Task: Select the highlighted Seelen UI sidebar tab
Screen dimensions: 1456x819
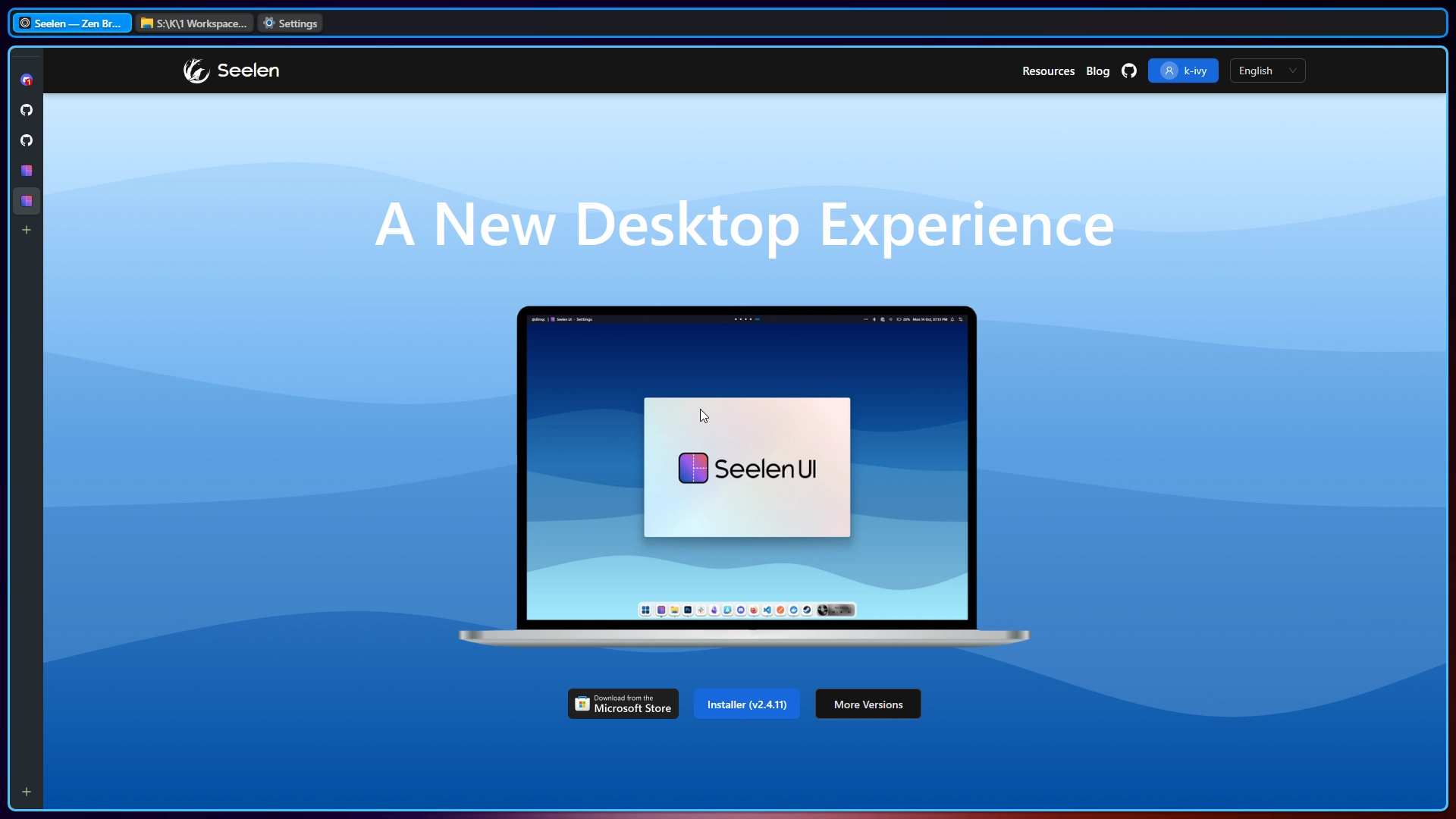Action: point(27,201)
